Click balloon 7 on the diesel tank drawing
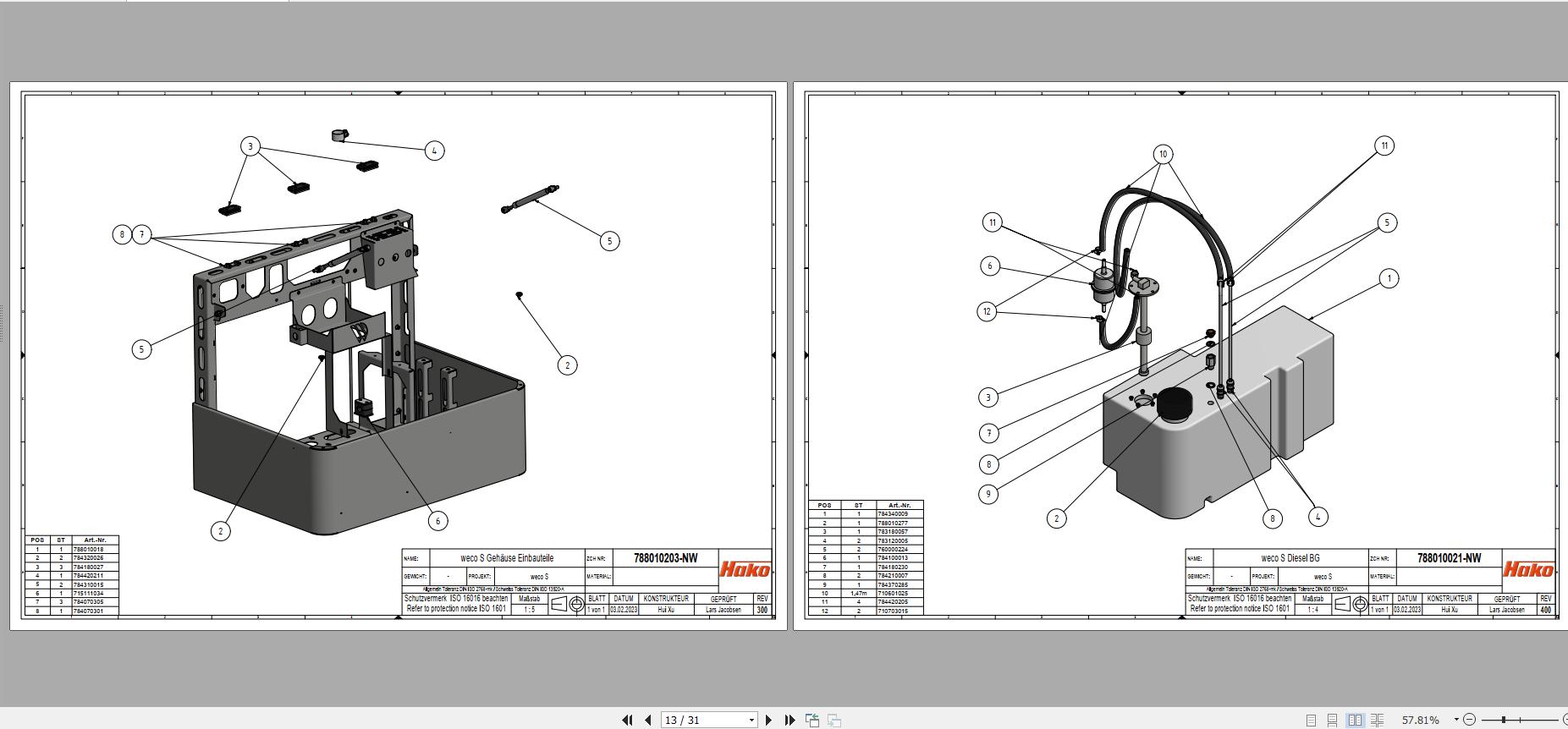This screenshot has width=1568, height=729. (x=988, y=433)
